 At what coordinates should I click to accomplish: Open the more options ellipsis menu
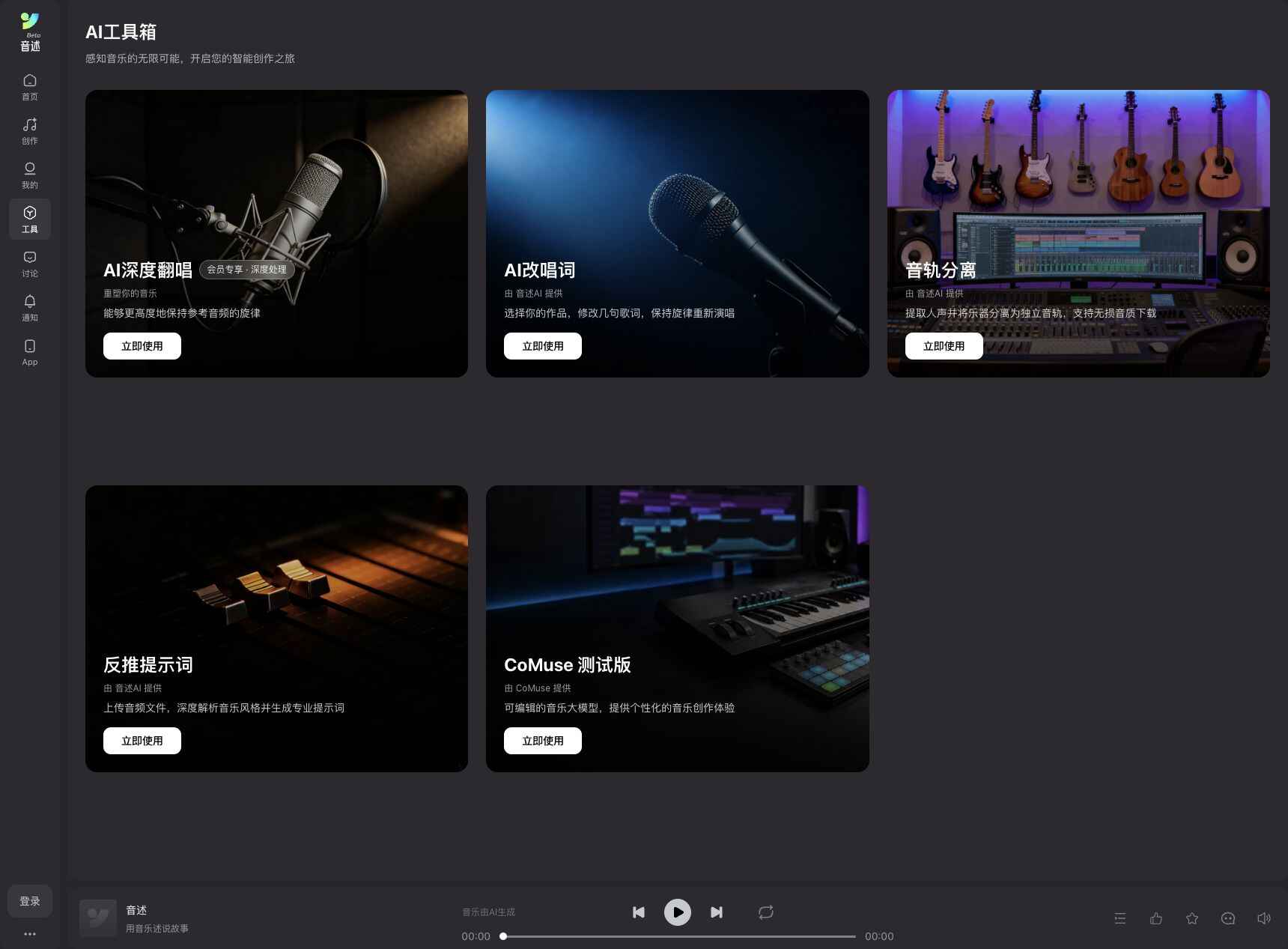30,934
